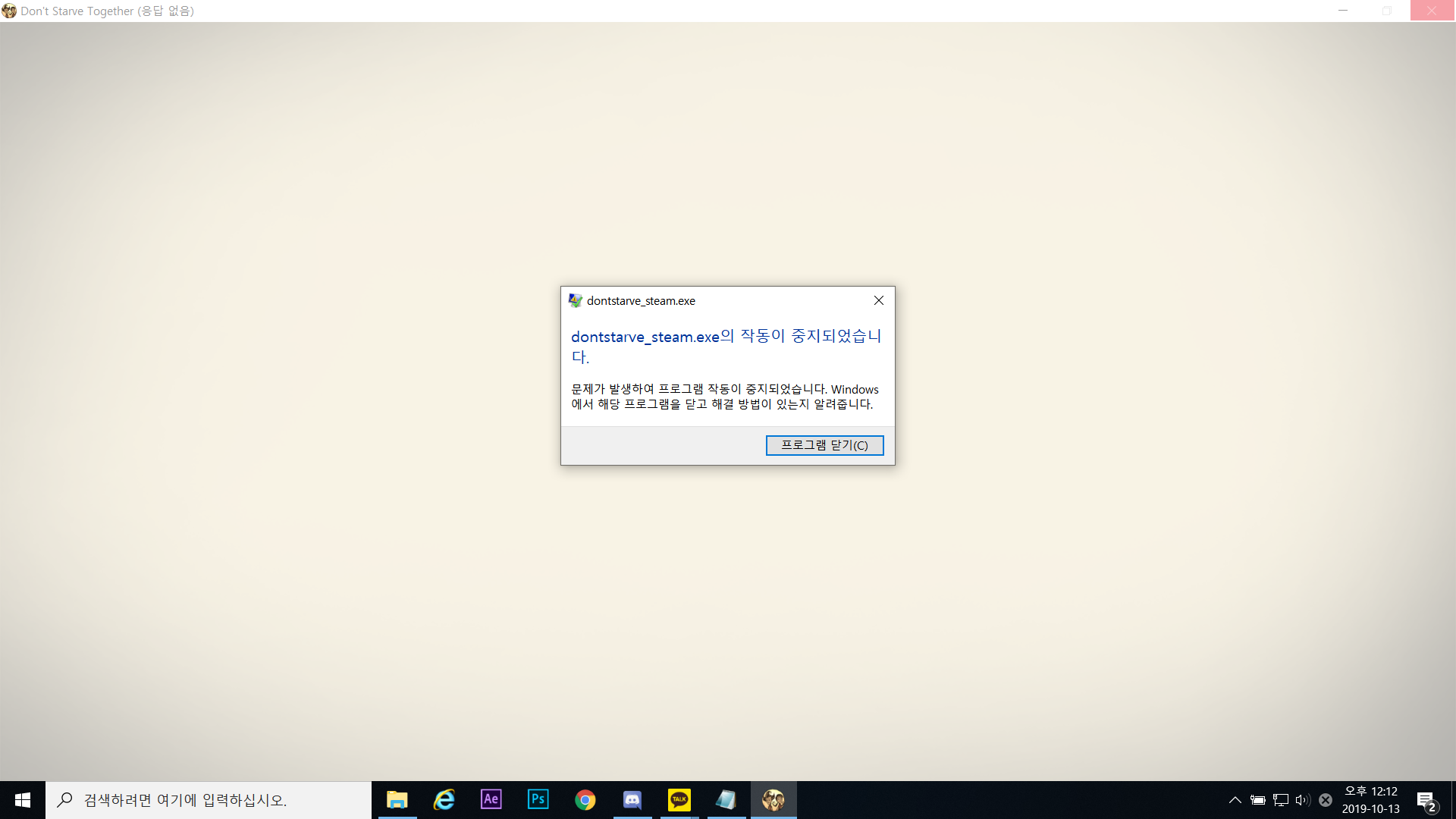Open Adobe Photoshop taskbar icon
1456x819 pixels.
click(538, 799)
